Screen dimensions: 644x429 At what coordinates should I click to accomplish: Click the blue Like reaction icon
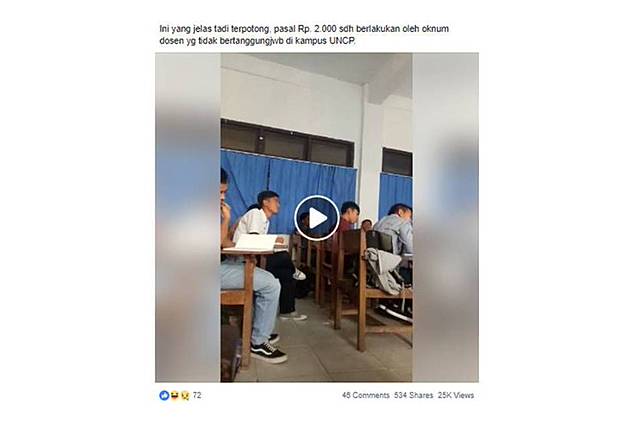tap(164, 395)
